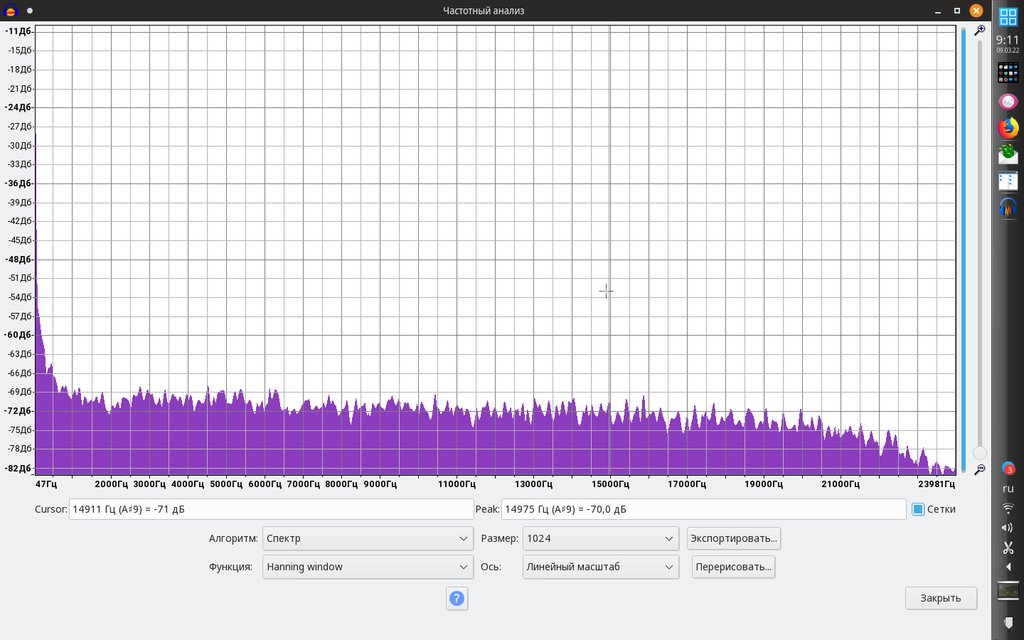Click the zoom-in magnifier above the slider
The width and height of the screenshot is (1024, 640).
pos(979,30)
